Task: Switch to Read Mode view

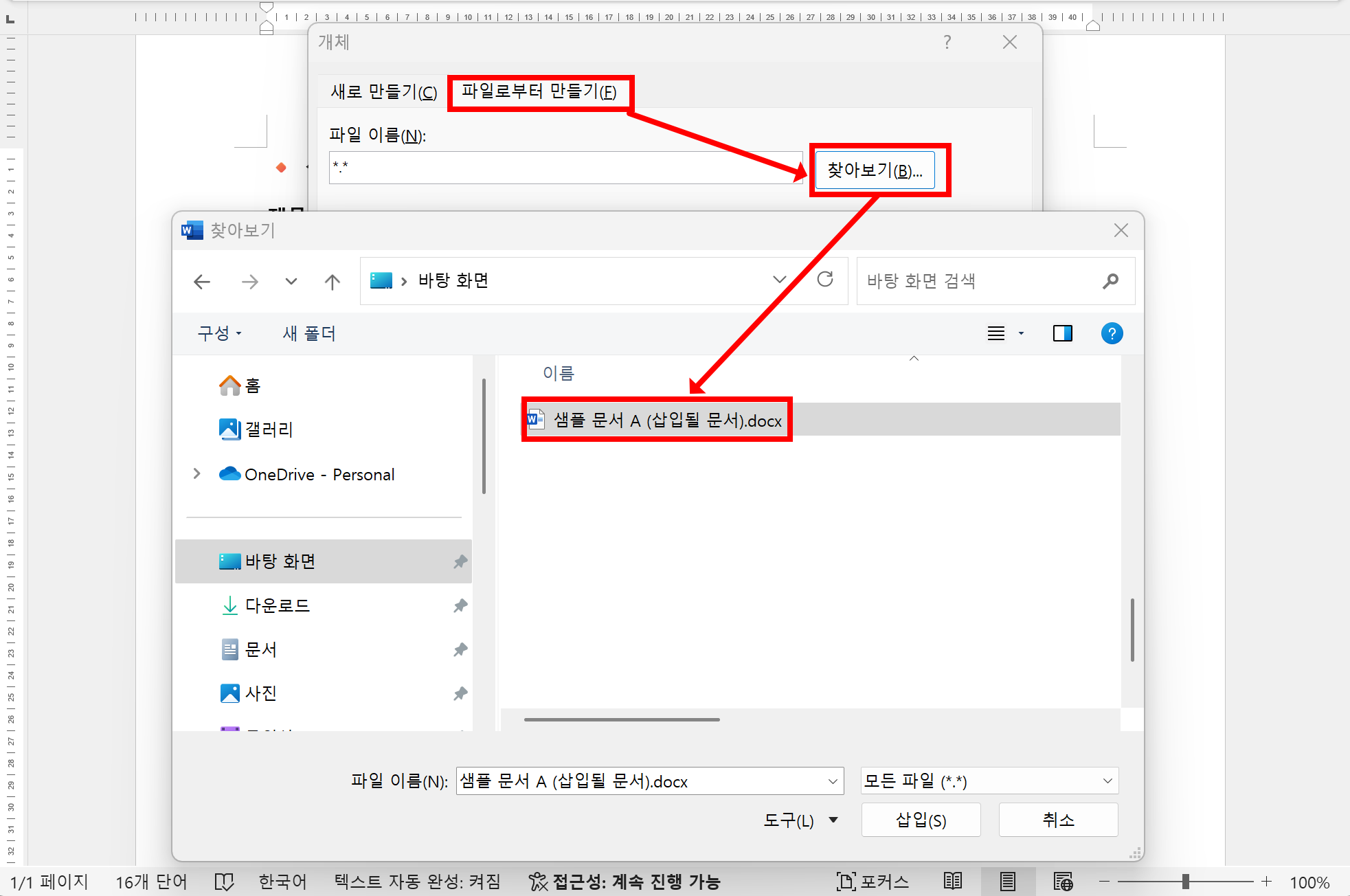Action: point(953,882)
